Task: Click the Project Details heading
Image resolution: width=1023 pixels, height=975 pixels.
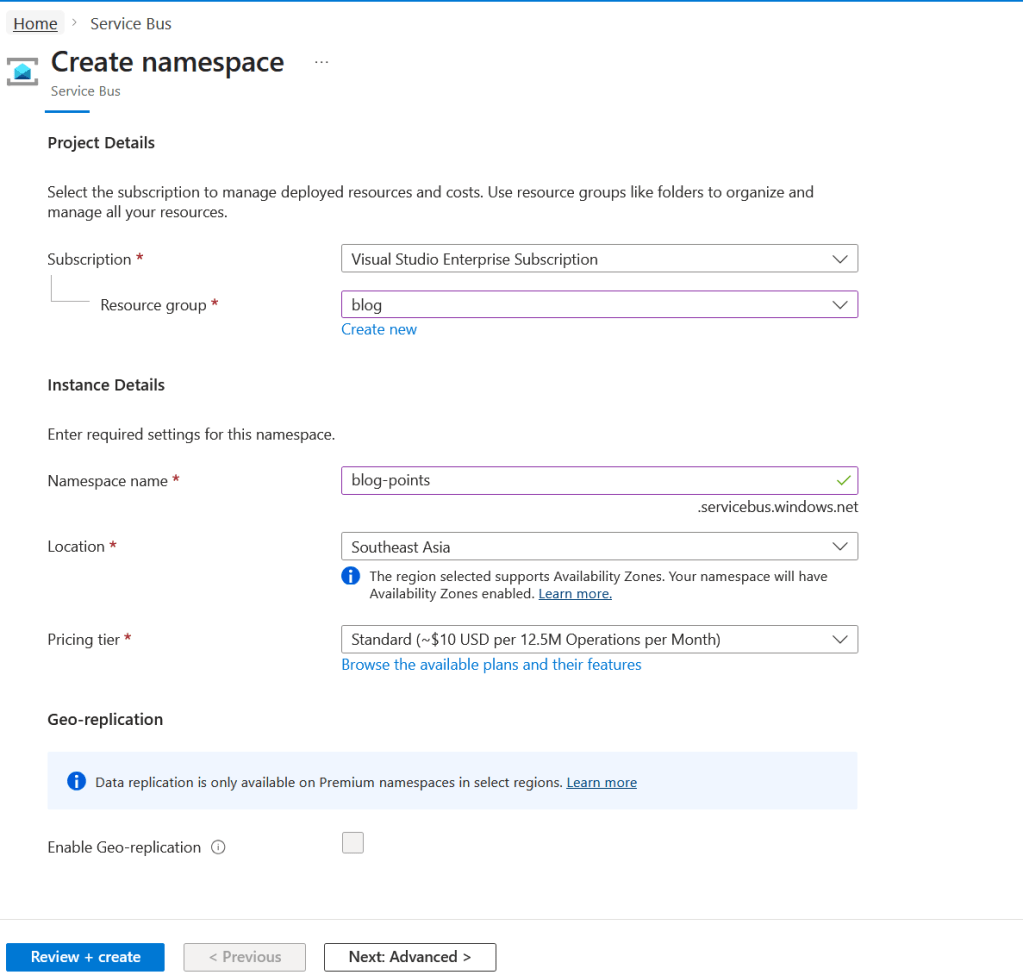Action: point(101,143)
